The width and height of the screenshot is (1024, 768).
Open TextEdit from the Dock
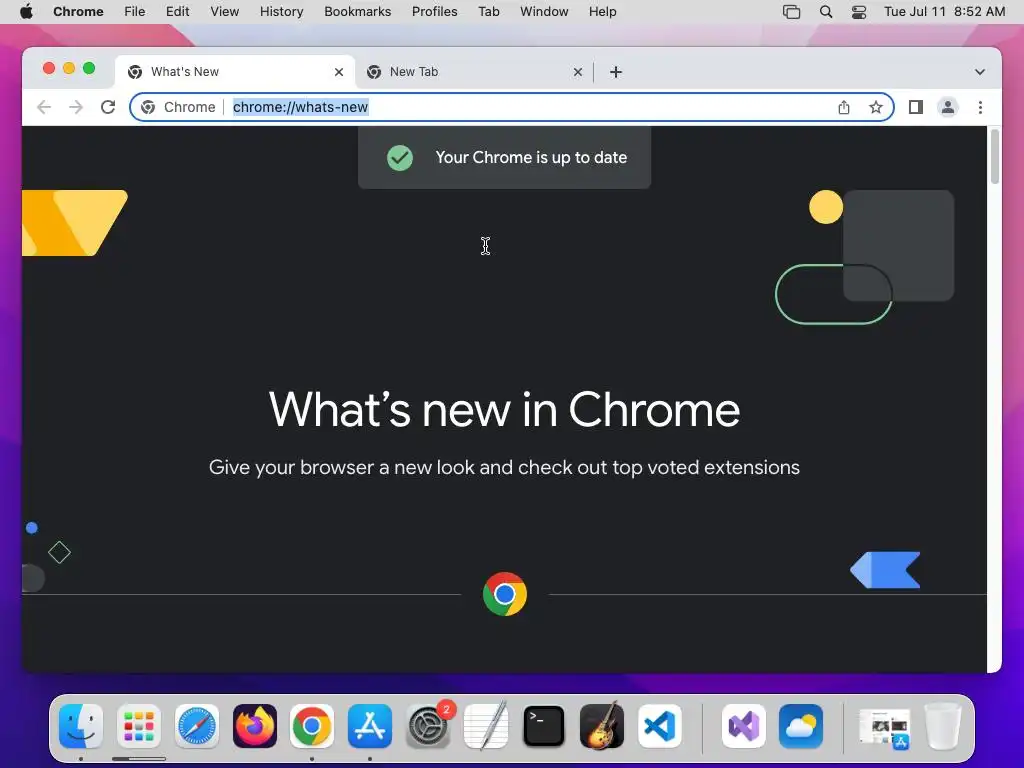486,726
